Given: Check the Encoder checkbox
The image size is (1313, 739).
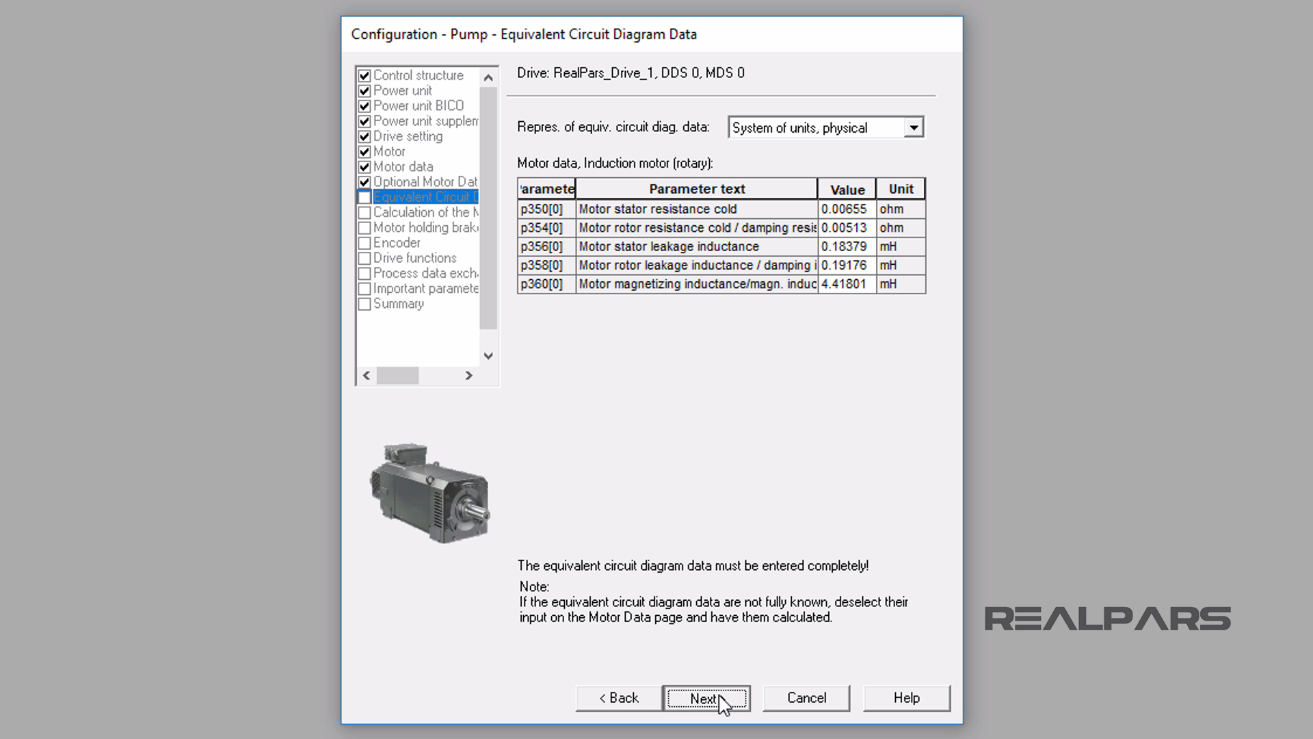Looking at the screenshot, I should [x=365, y=242].
